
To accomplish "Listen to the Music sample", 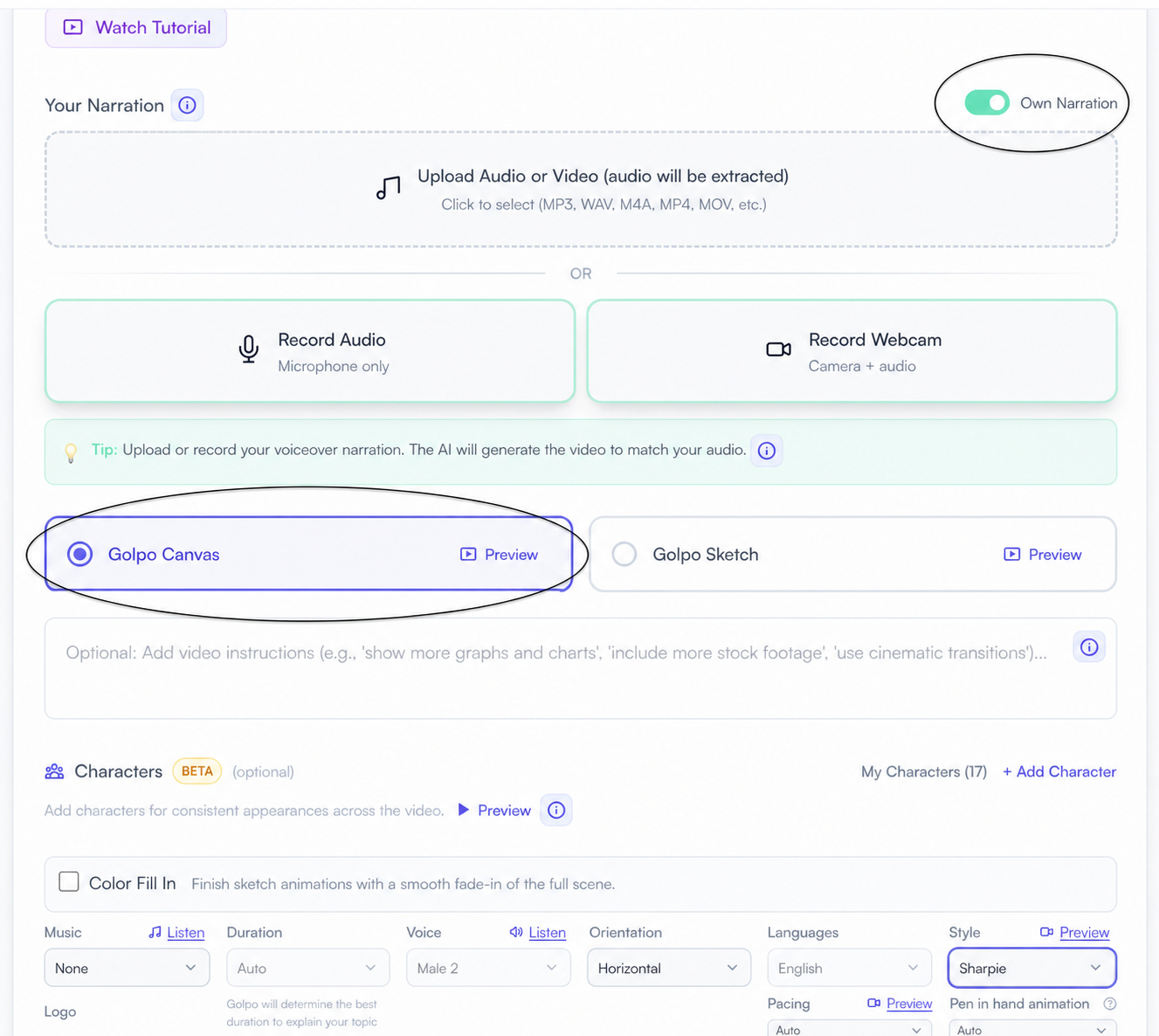I will click(176, 933).
